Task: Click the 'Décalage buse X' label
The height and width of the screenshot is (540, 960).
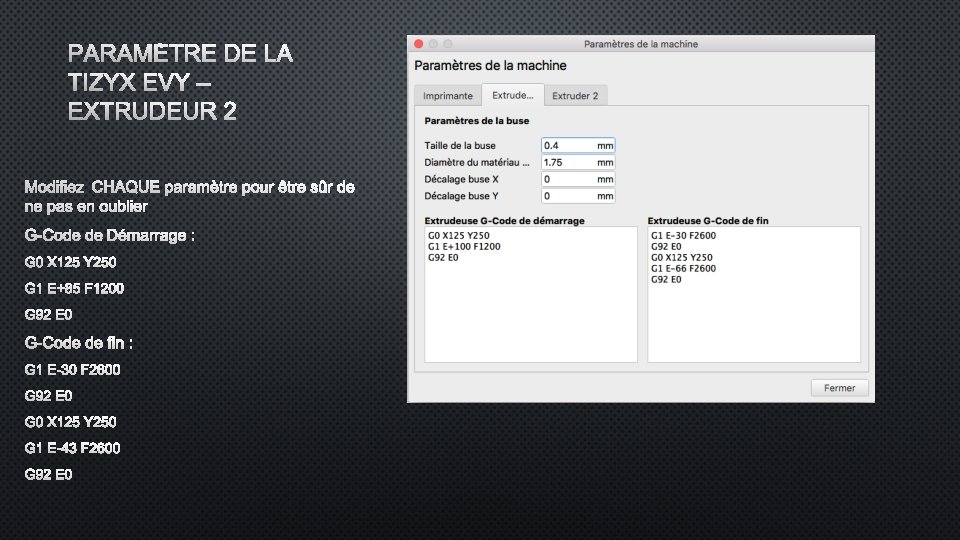Action: pos(461,179)
